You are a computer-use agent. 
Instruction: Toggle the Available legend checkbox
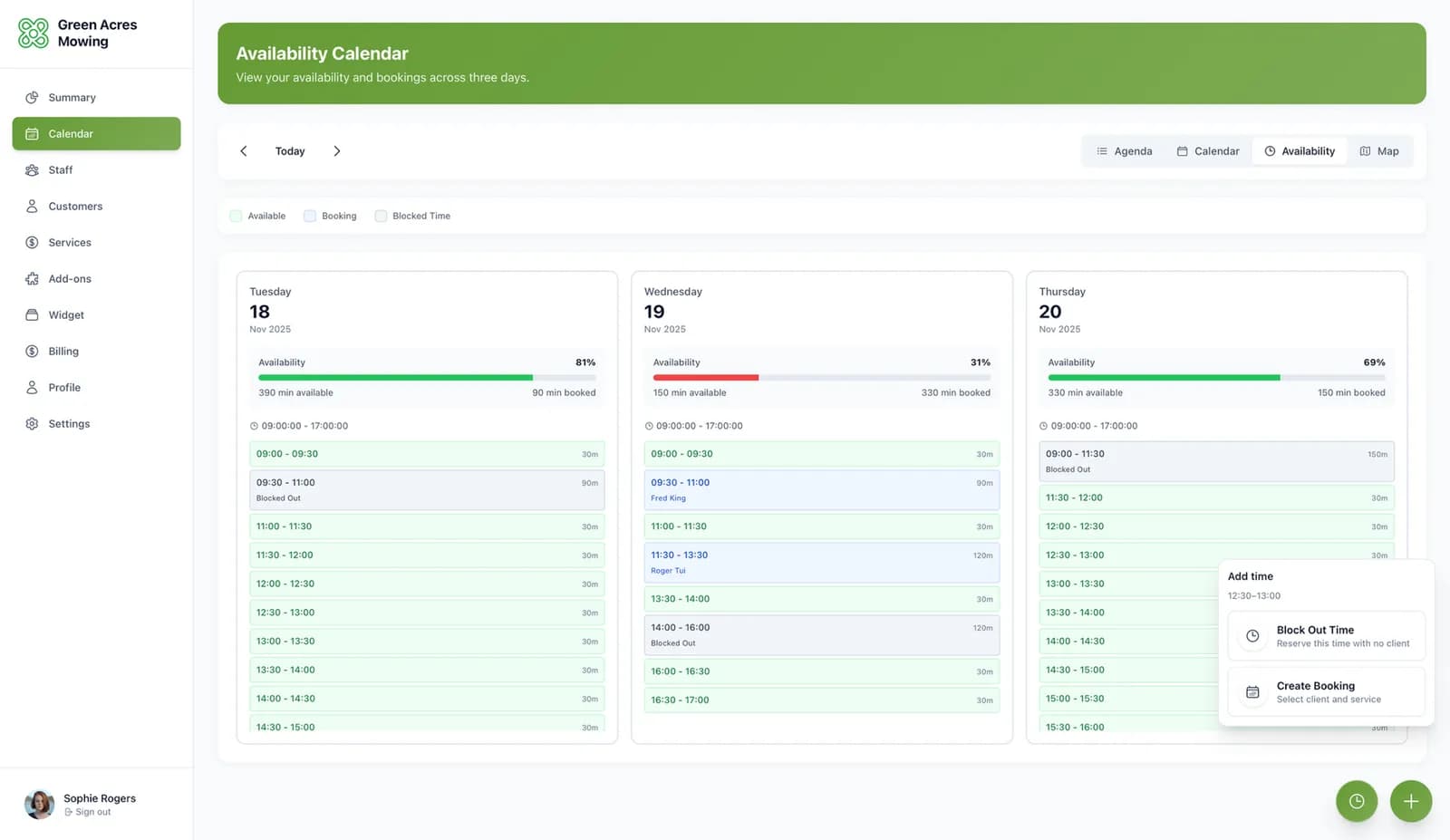pos(237,217)
